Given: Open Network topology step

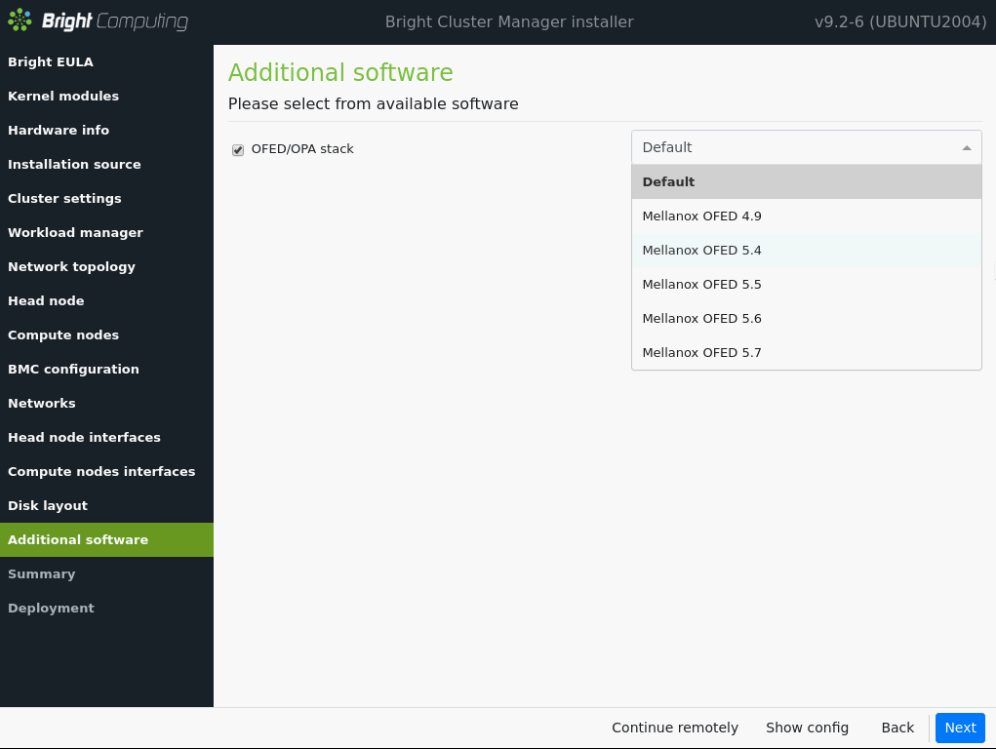Looking at the screenshot, I should (107, 267).
